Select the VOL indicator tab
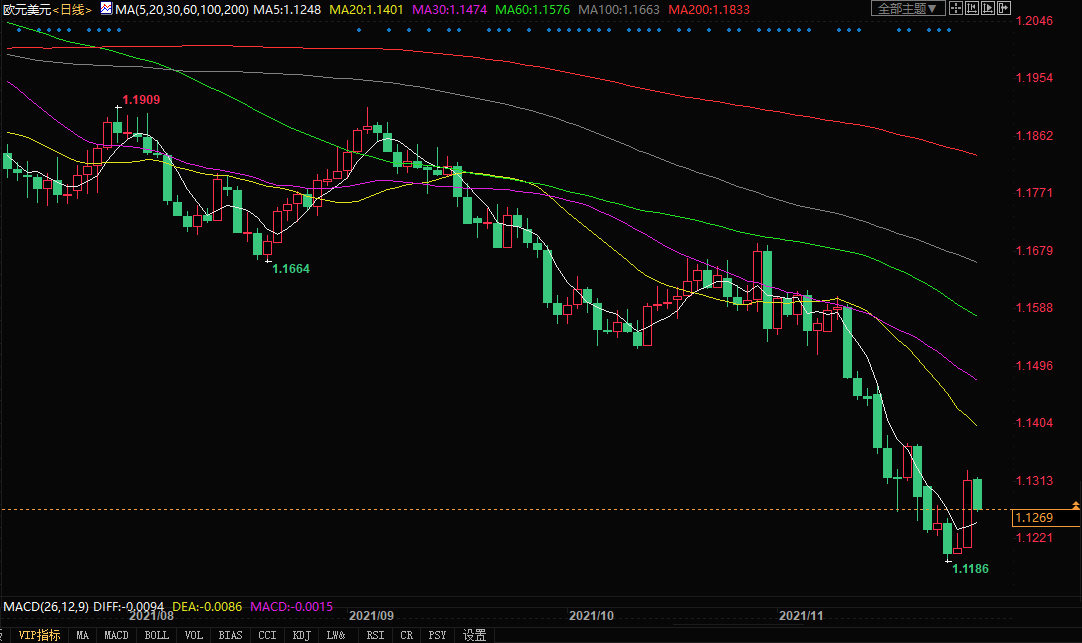This screenshot has height=643, width=1082. click(194, 635)
